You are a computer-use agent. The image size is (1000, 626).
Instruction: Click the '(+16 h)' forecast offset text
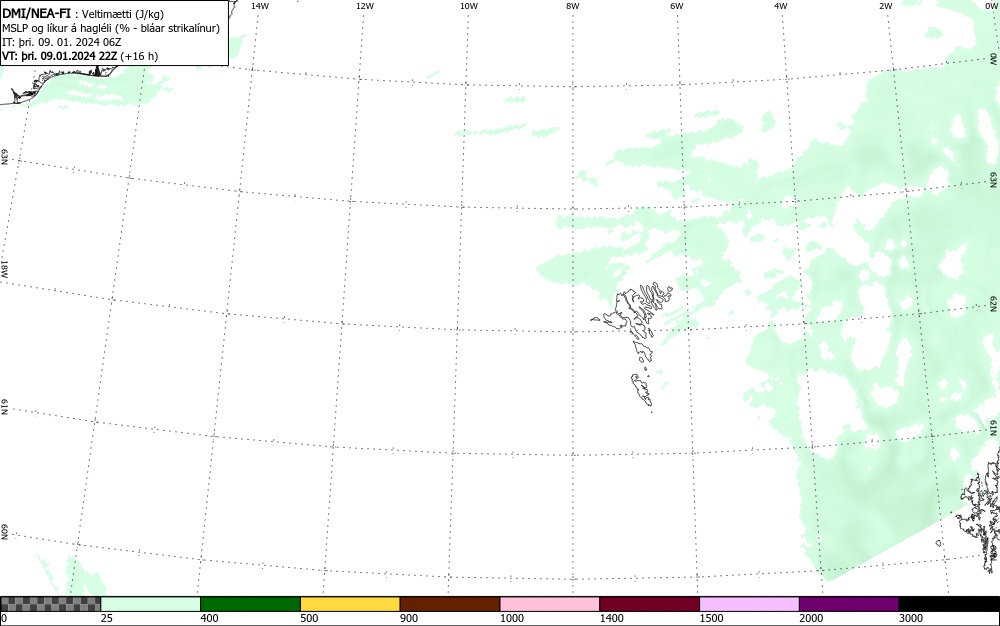pos(138,56)
